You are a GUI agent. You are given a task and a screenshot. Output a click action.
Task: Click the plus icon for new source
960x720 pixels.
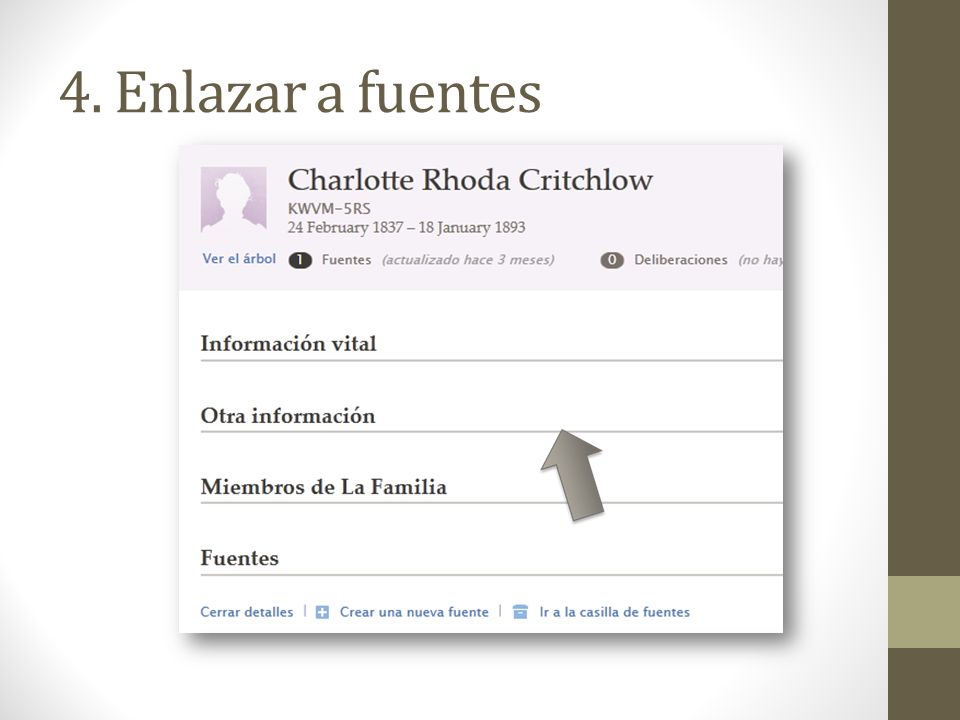pyautogui.click(x=322, y=612)
